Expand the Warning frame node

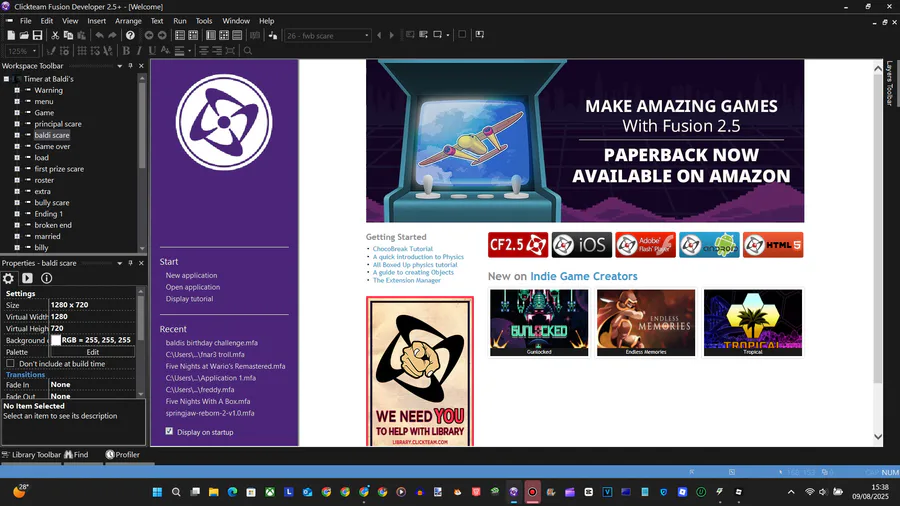17,90
